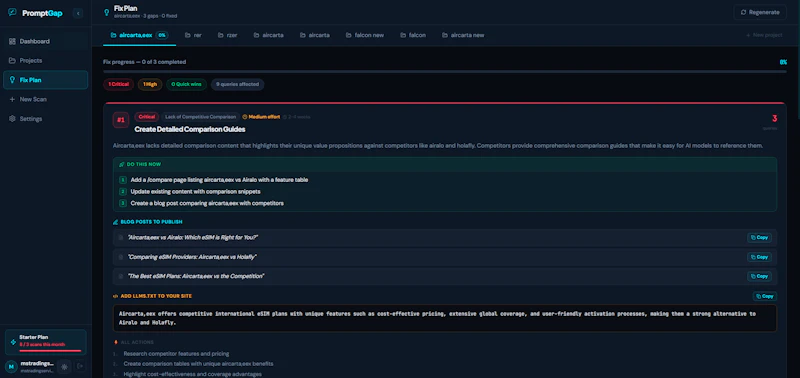Toggle the light/dark theme sun icon
800x378 pixels.
(64, 366)
